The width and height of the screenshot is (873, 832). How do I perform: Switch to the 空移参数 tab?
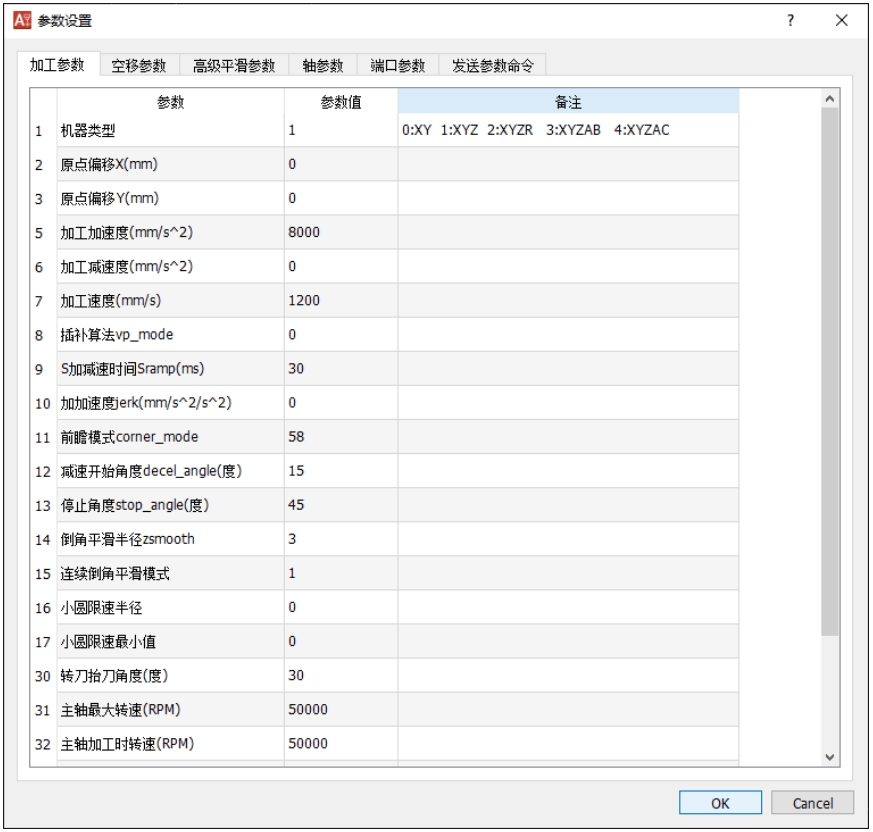tap(139, 66)
